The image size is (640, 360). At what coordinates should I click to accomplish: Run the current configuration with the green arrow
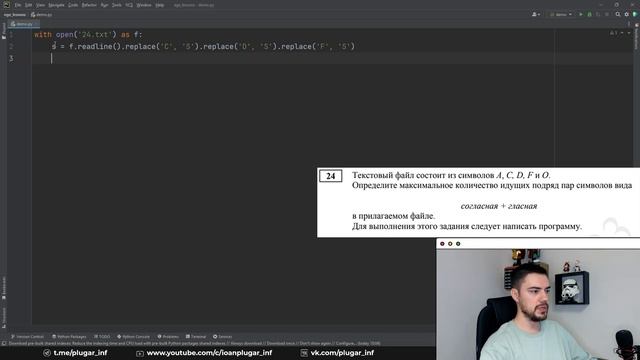pyautogui.click(x=581, y=14)
